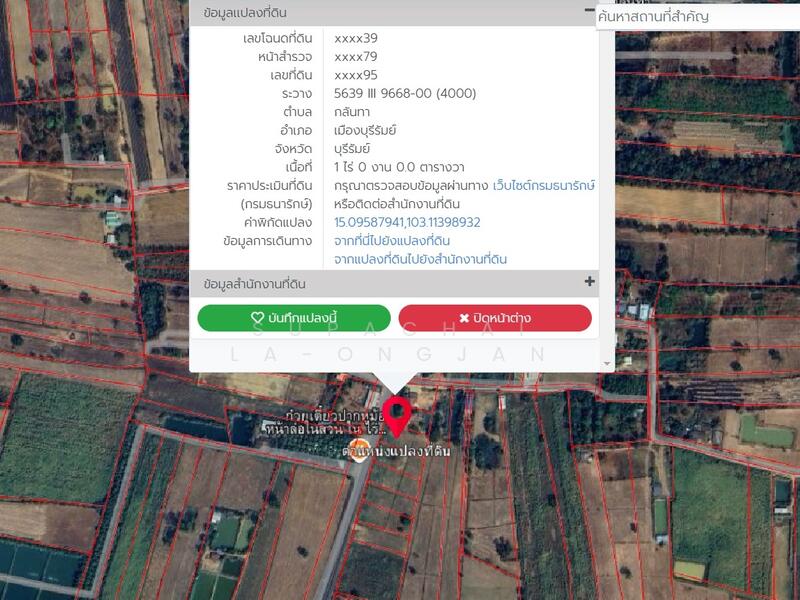This screenshot has height=600, width=800.
Task: Click the ข้อมูลแปลงที่ดิน header title
Action: coord(245,13)
